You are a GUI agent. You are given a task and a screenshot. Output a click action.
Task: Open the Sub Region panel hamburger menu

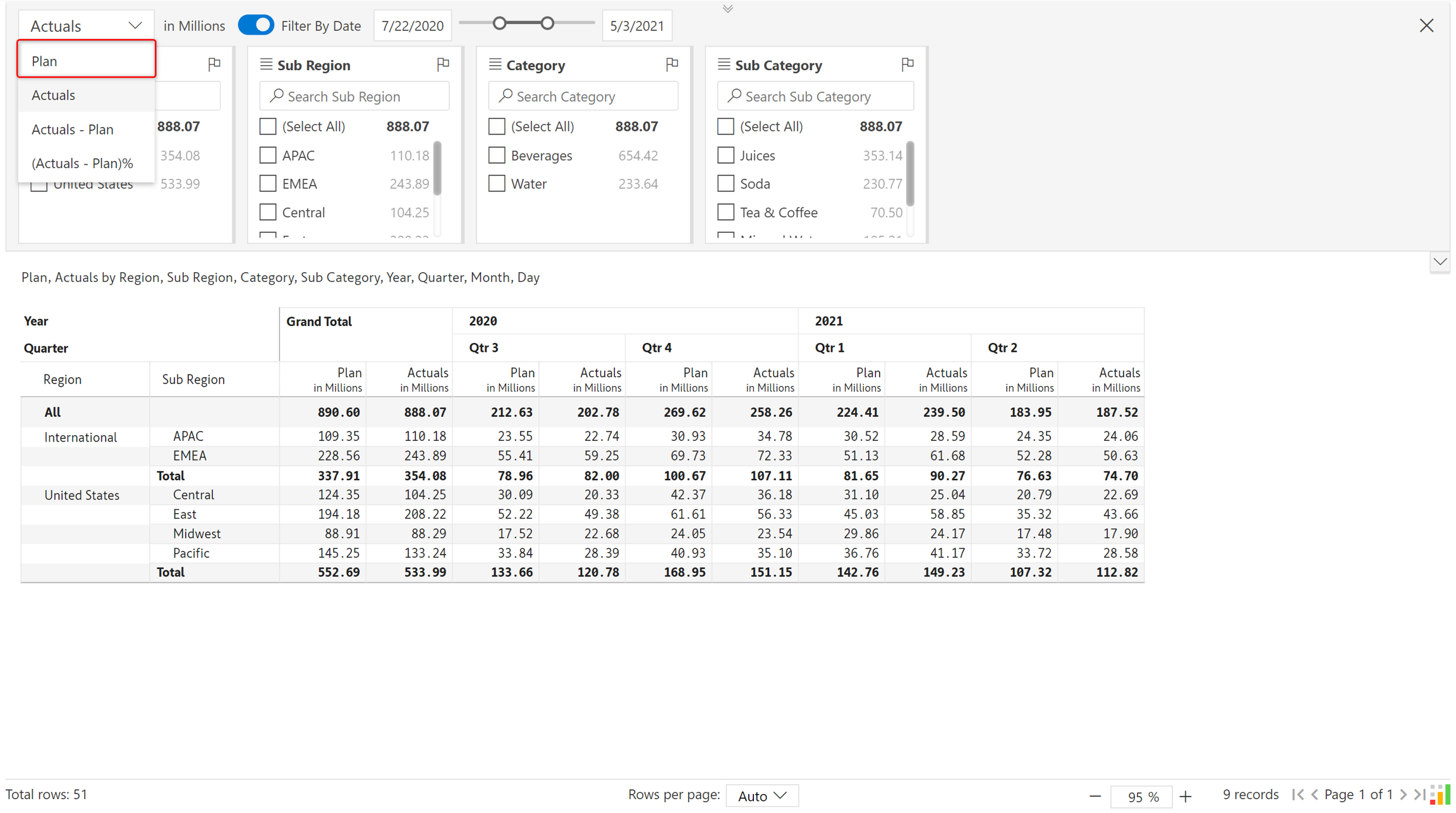(x=266, y=64)
